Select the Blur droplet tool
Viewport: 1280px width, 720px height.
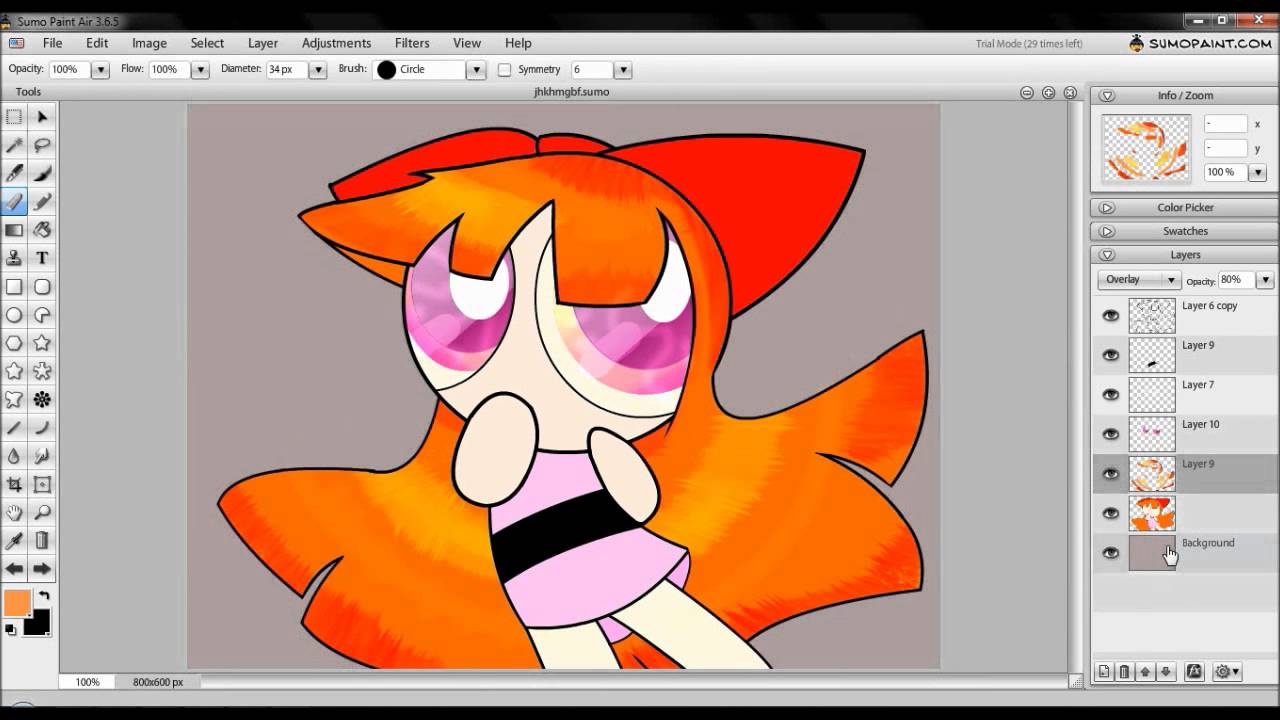click(x=14, y=456)
